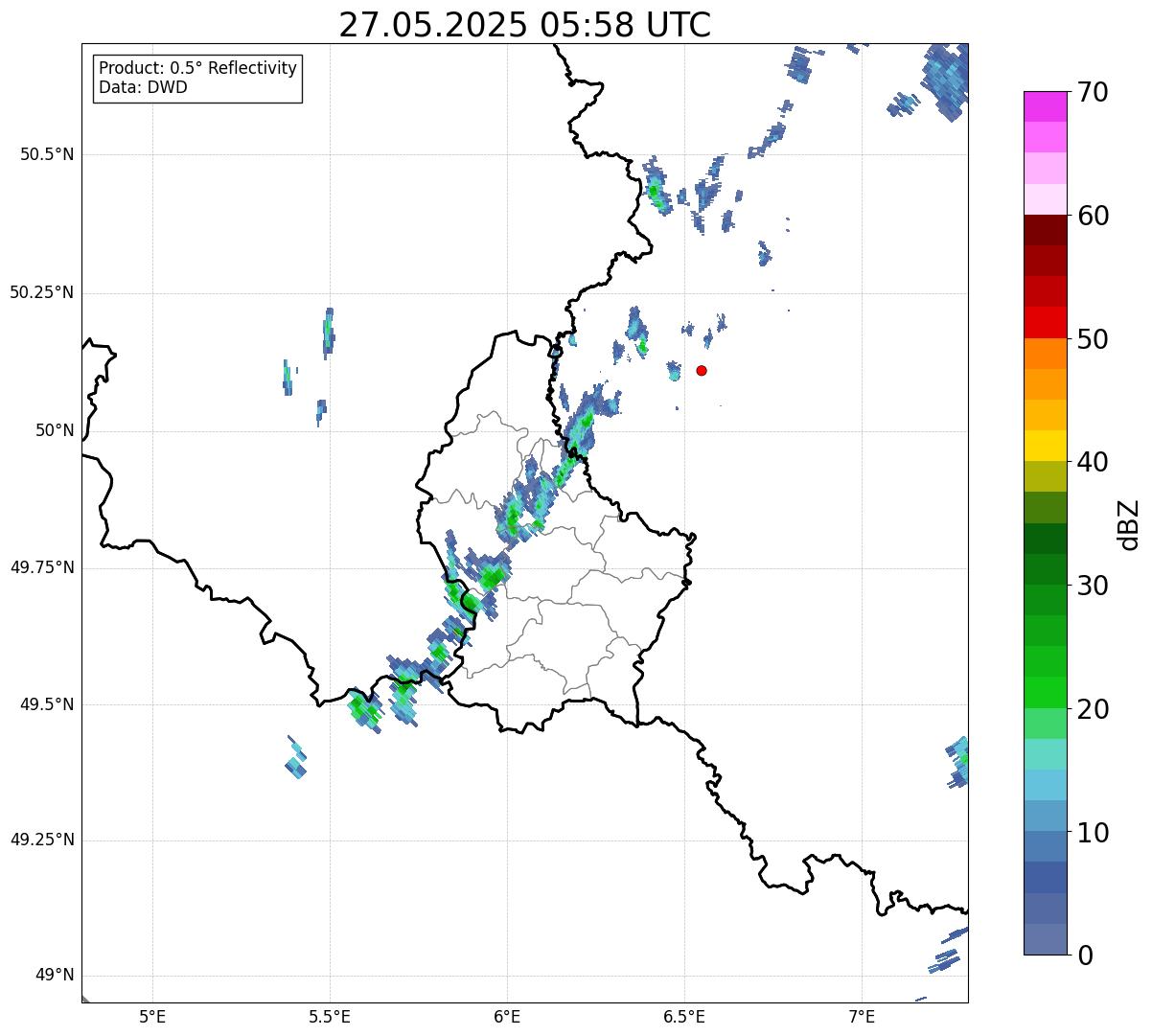Click the colorbar tick label 20
This screenshot has height=1036, width=1152.
(1092, 710)
